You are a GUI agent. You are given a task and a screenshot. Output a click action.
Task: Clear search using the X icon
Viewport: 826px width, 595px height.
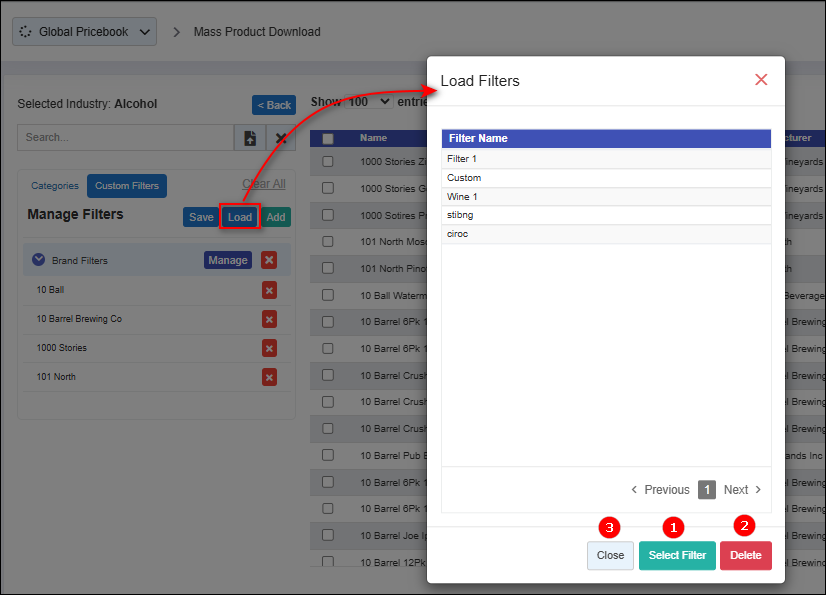pos(281,138)
